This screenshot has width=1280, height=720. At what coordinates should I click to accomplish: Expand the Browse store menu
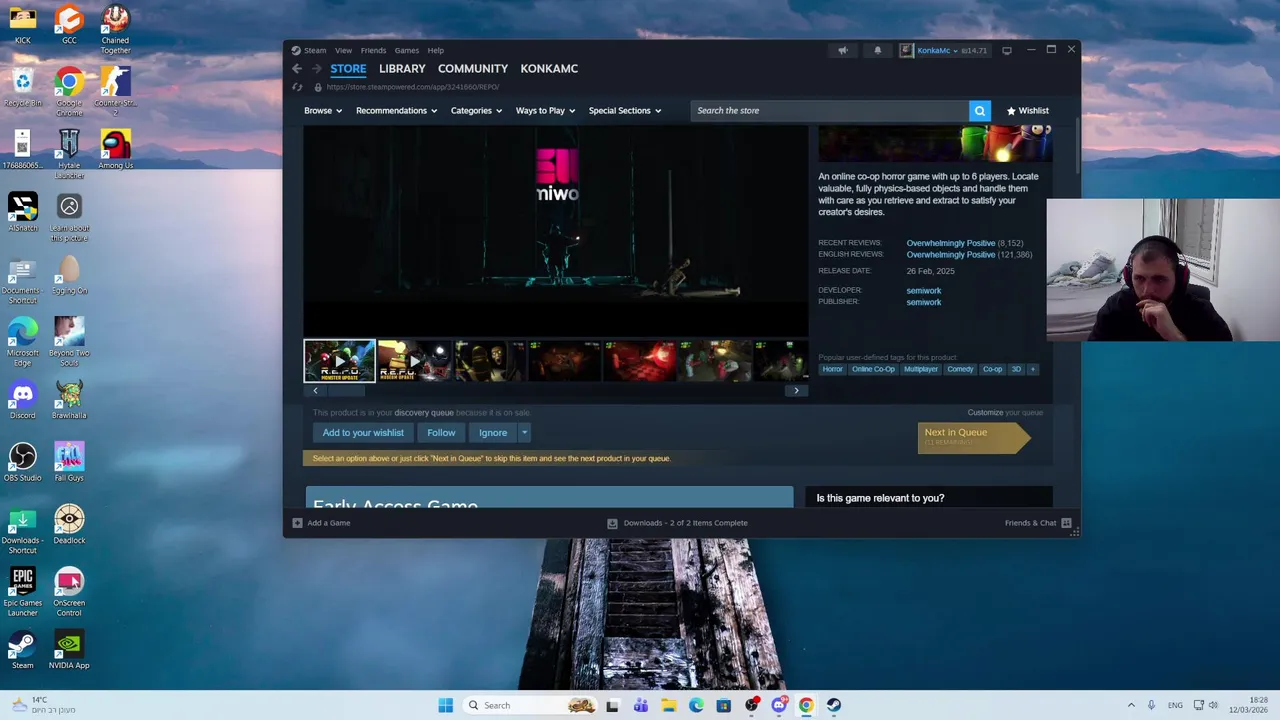click(323, 111)
